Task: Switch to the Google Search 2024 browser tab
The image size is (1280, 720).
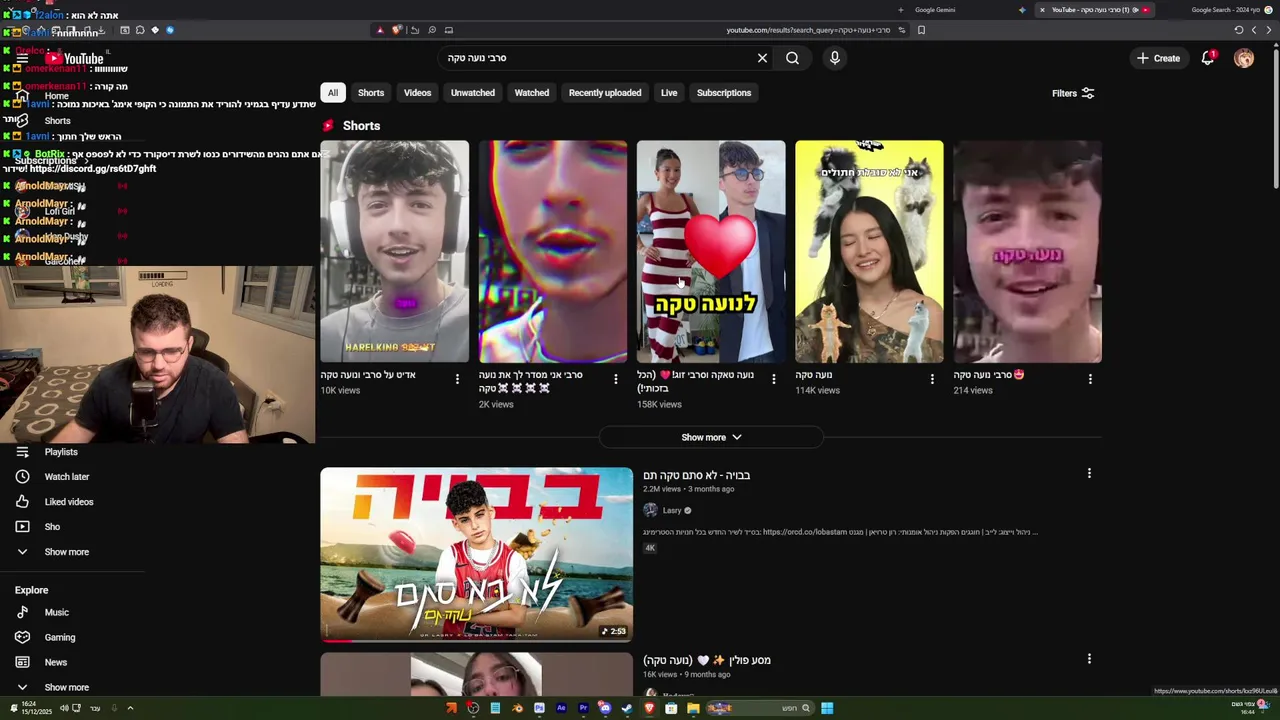Action: (x=1225, y=10)
